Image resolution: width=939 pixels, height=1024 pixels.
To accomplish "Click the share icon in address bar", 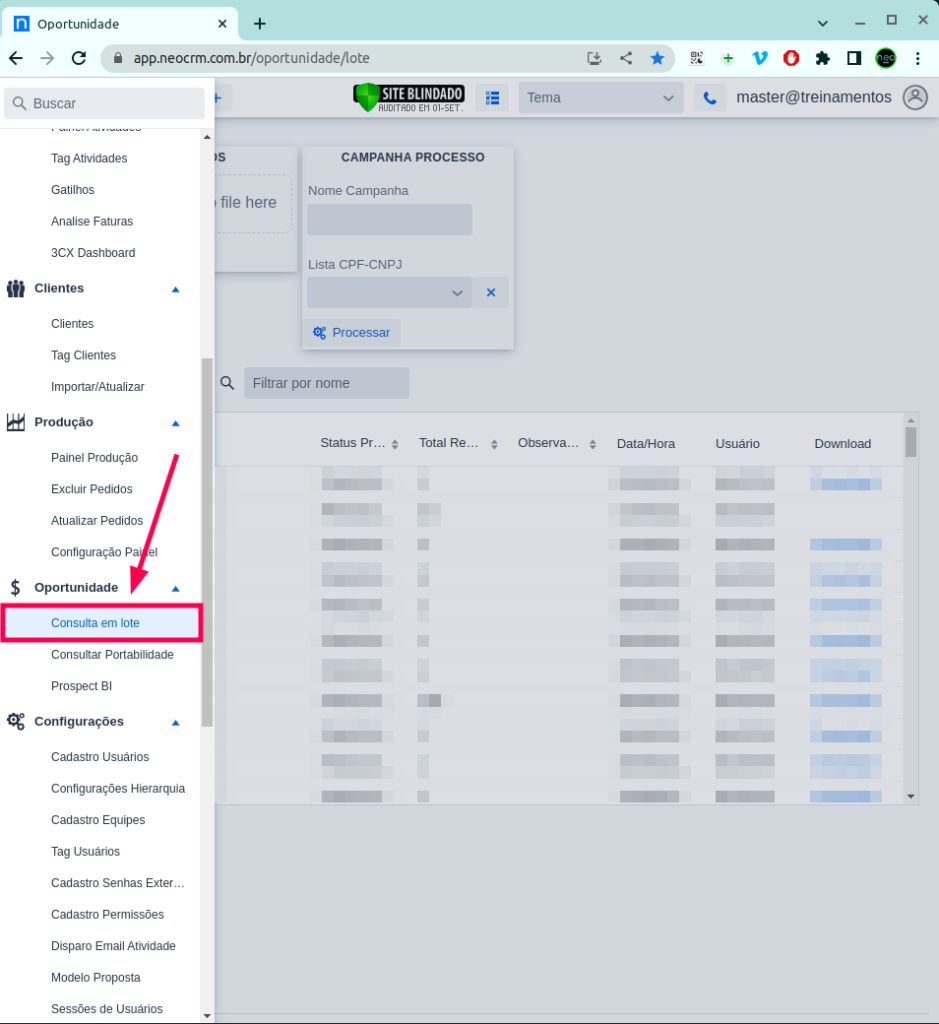I will (x=626, y=58).
